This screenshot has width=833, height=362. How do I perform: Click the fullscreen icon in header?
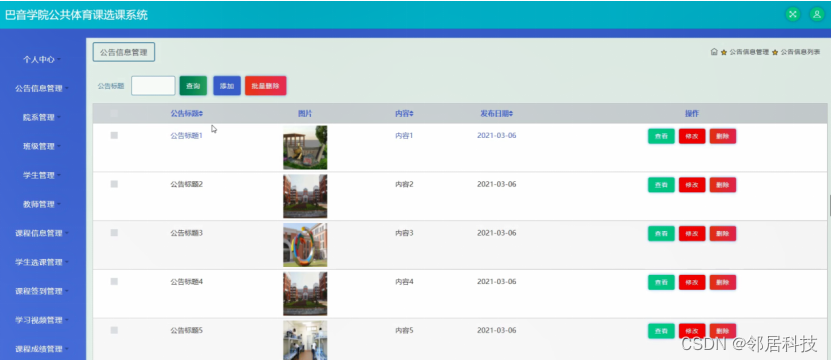793,14
